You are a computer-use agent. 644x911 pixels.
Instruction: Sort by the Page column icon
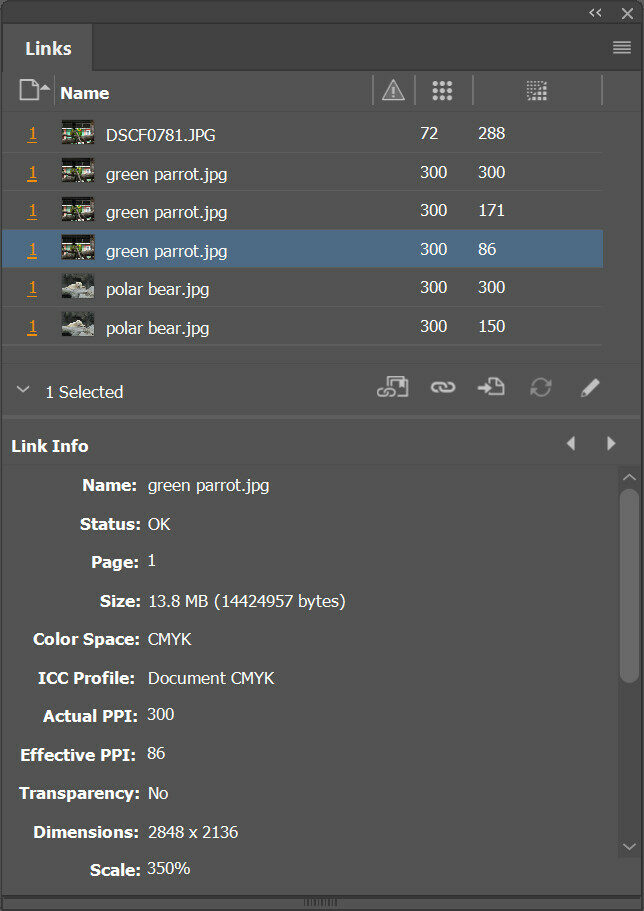29,91
